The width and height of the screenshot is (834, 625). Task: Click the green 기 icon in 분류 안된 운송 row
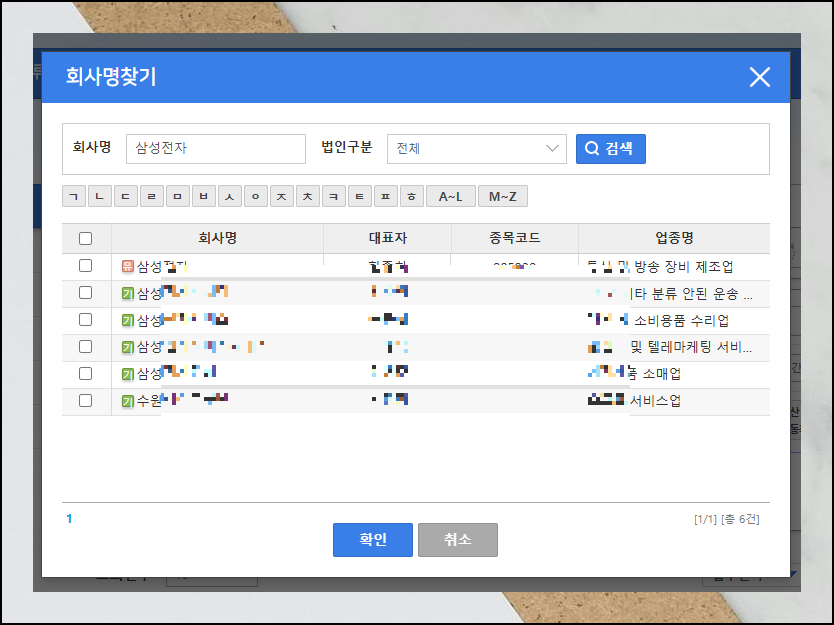(x=128, y=293)
